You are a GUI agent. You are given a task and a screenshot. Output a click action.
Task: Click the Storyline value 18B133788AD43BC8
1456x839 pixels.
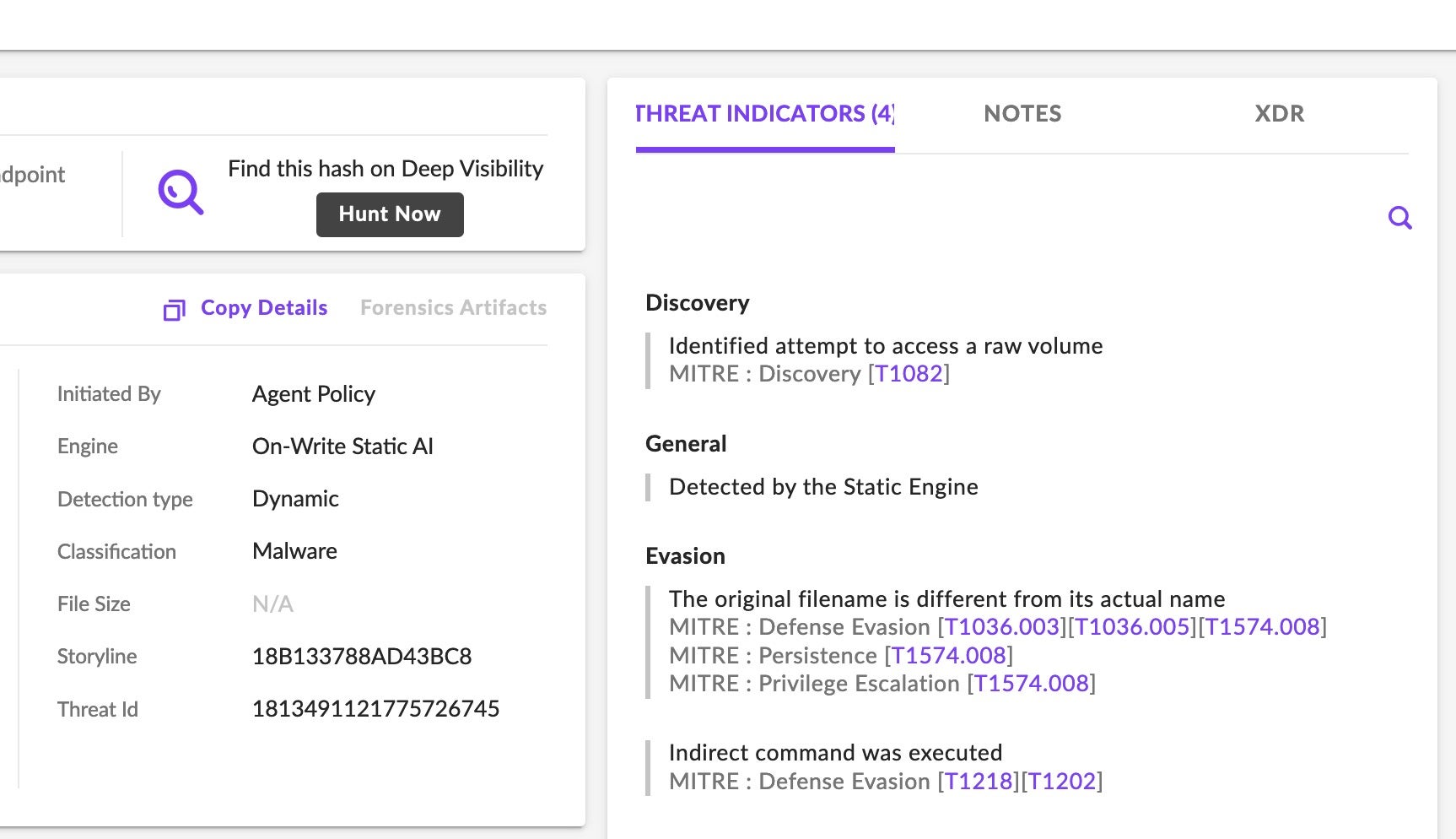tap(362, 657)
